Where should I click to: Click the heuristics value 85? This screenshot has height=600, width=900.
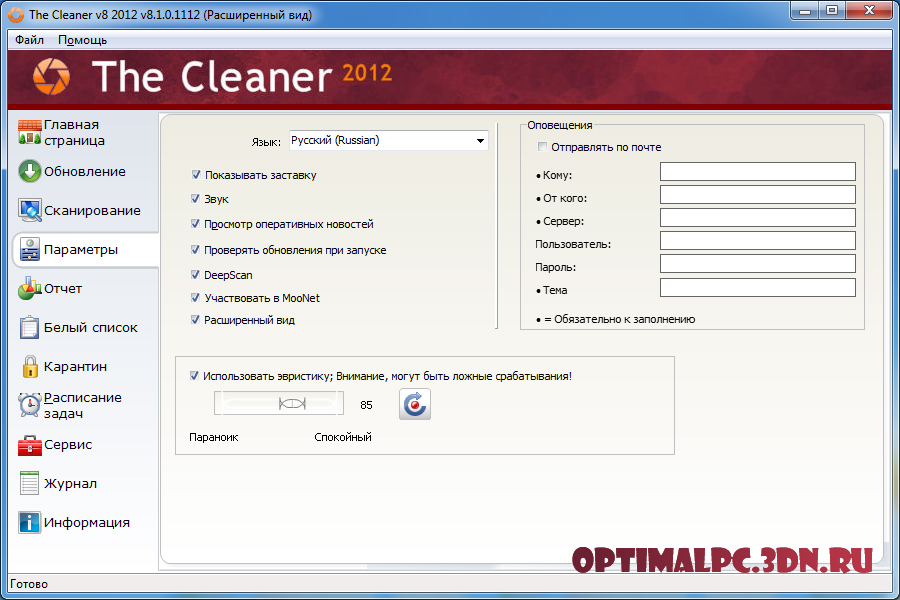[x=366, y=405]
